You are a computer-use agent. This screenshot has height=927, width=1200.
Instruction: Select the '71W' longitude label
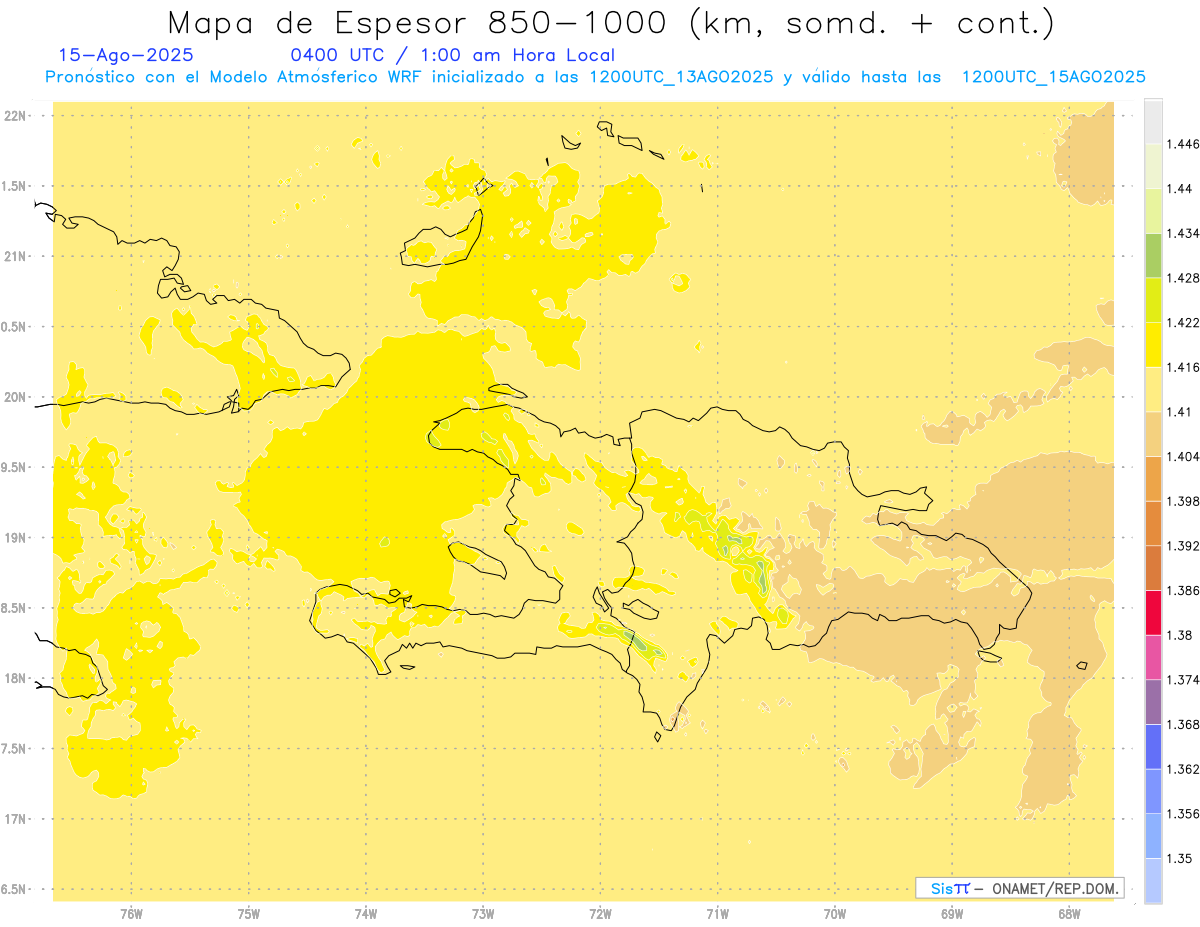[x=717, y=913]
